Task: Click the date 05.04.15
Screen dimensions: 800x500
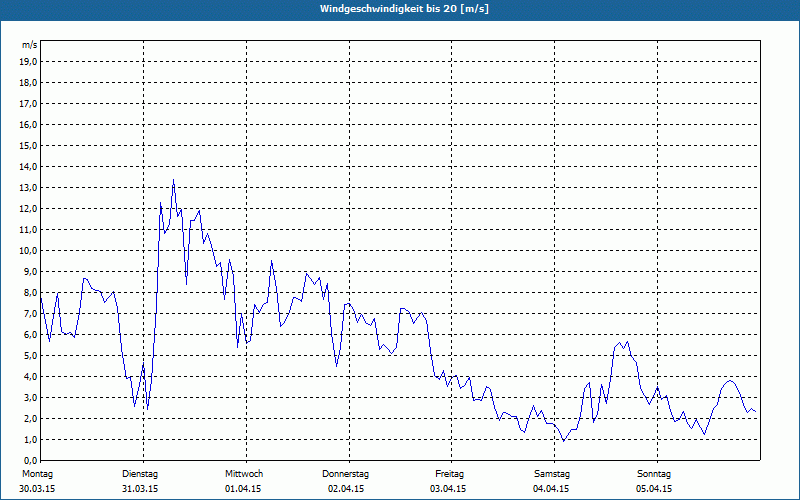Action: pos(654,489)
